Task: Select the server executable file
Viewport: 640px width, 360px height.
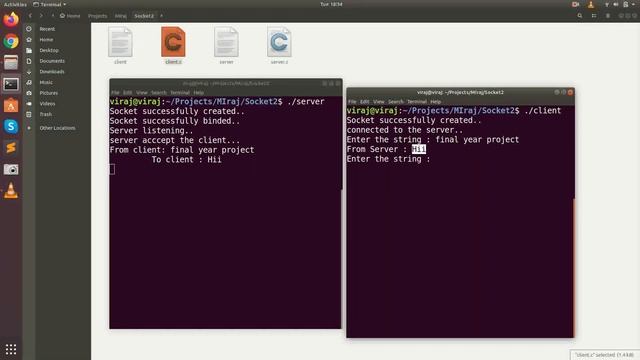Action: (x=226, y=42)
